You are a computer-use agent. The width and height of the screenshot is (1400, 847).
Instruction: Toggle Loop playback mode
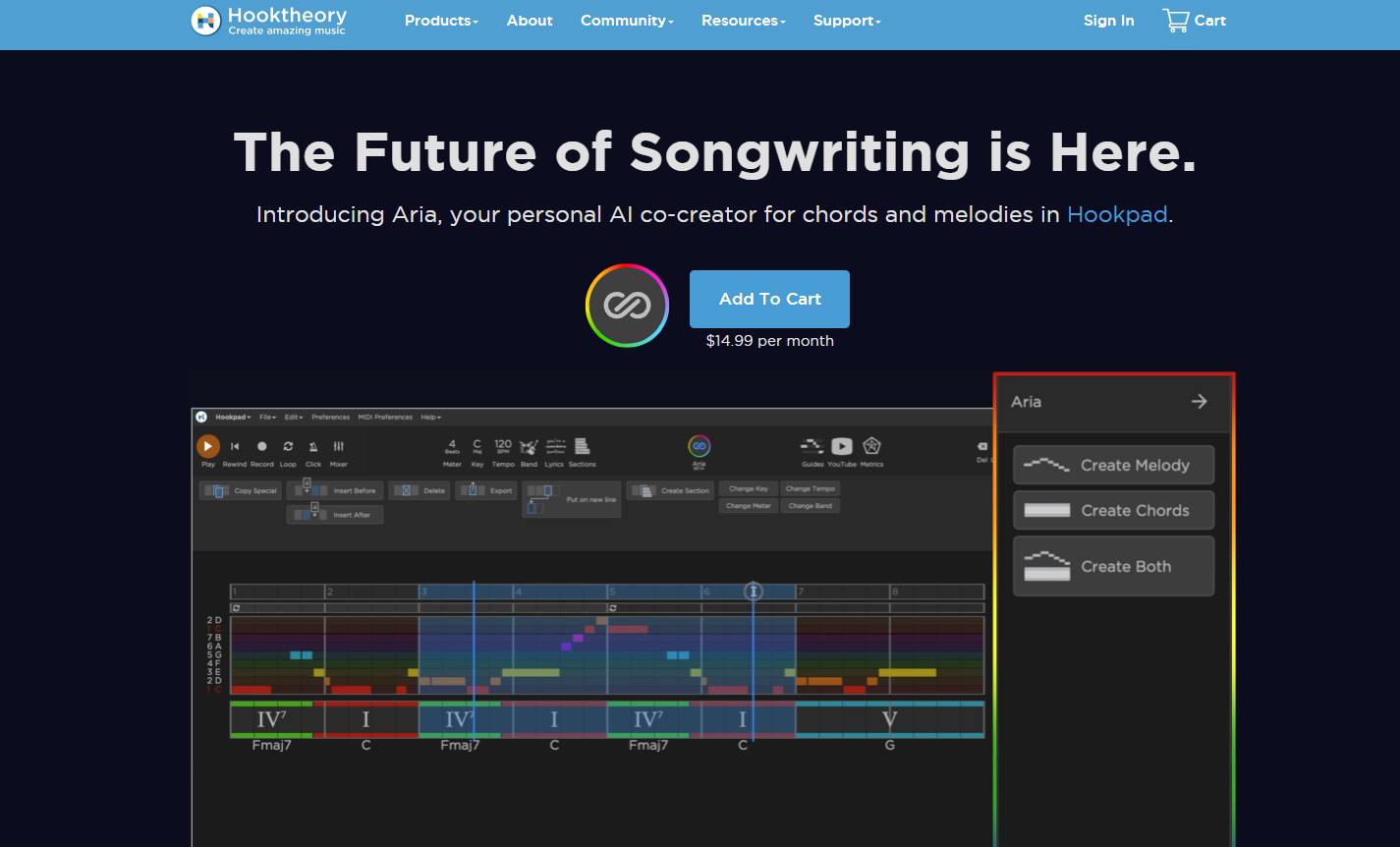tap(289, 446)
